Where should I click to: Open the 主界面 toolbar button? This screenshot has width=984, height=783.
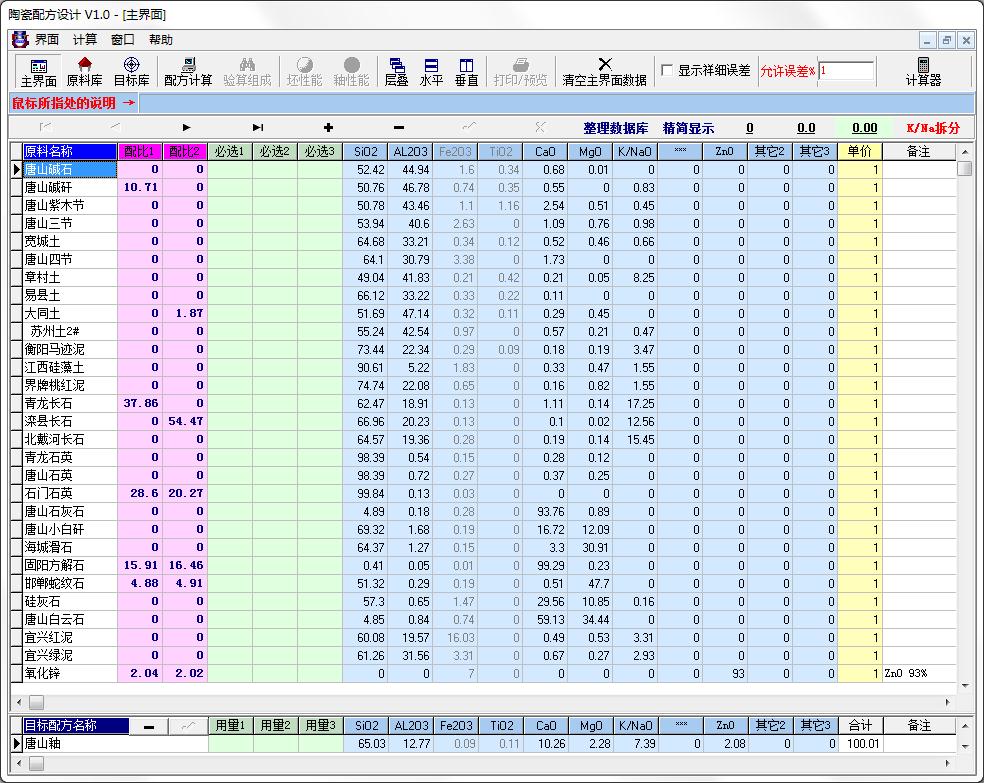click(x=38, y=72)
